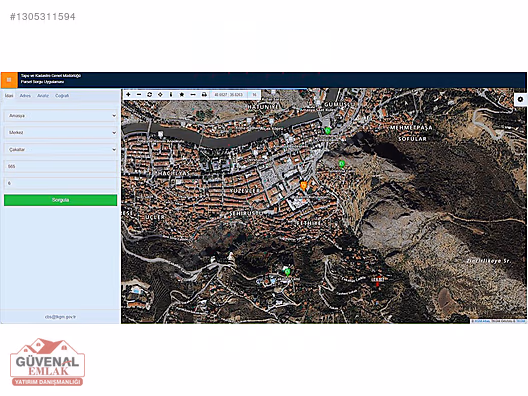The image size is (528, 396).
Task: Click the FETHİYE label on the map
Action: 309,223
